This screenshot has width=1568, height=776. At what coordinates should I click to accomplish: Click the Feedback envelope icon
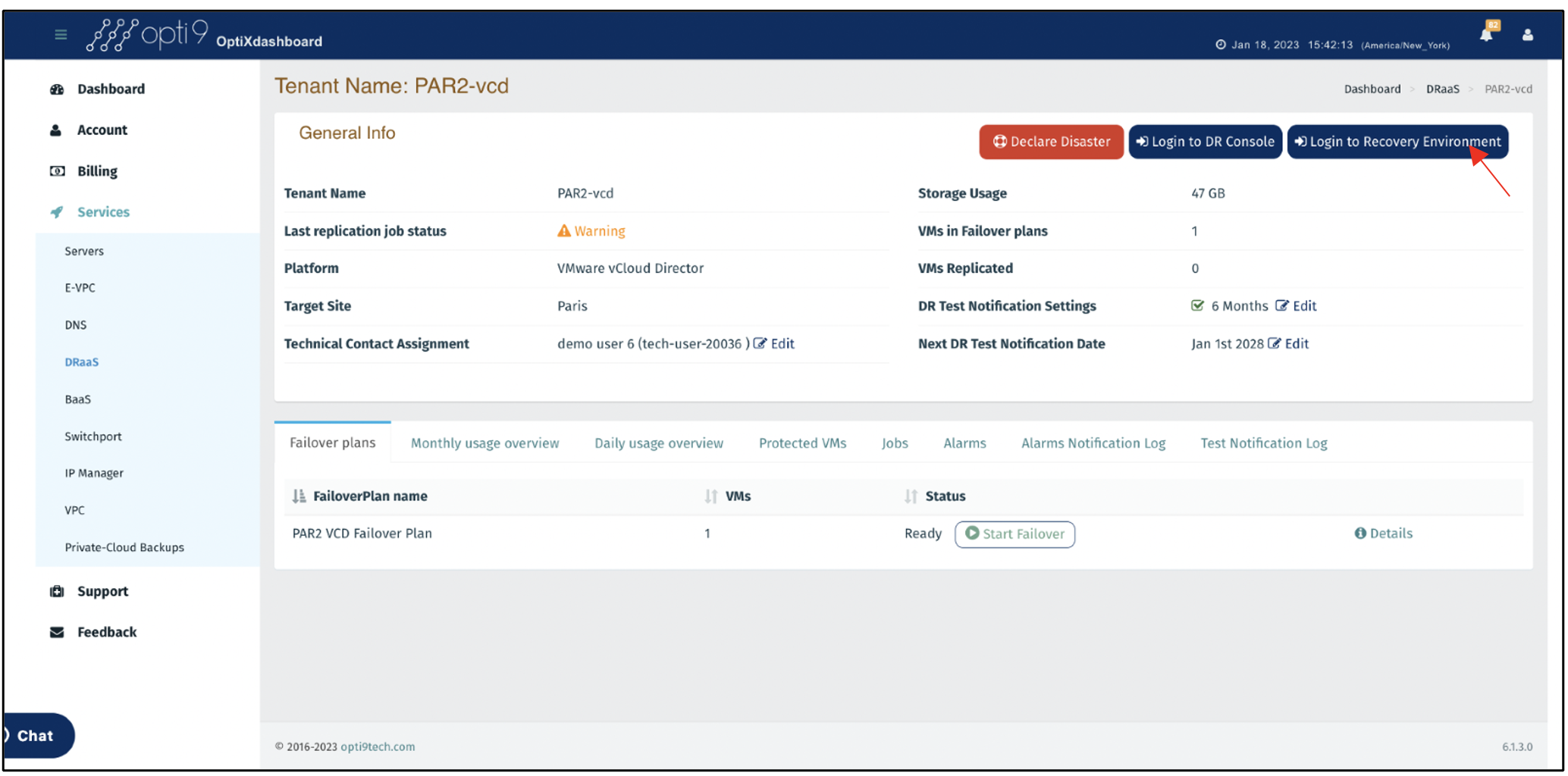point(57,633)
